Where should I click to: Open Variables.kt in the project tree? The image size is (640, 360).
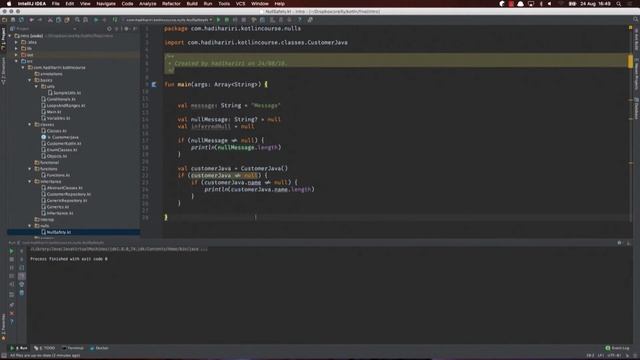[x=56, y=118]
